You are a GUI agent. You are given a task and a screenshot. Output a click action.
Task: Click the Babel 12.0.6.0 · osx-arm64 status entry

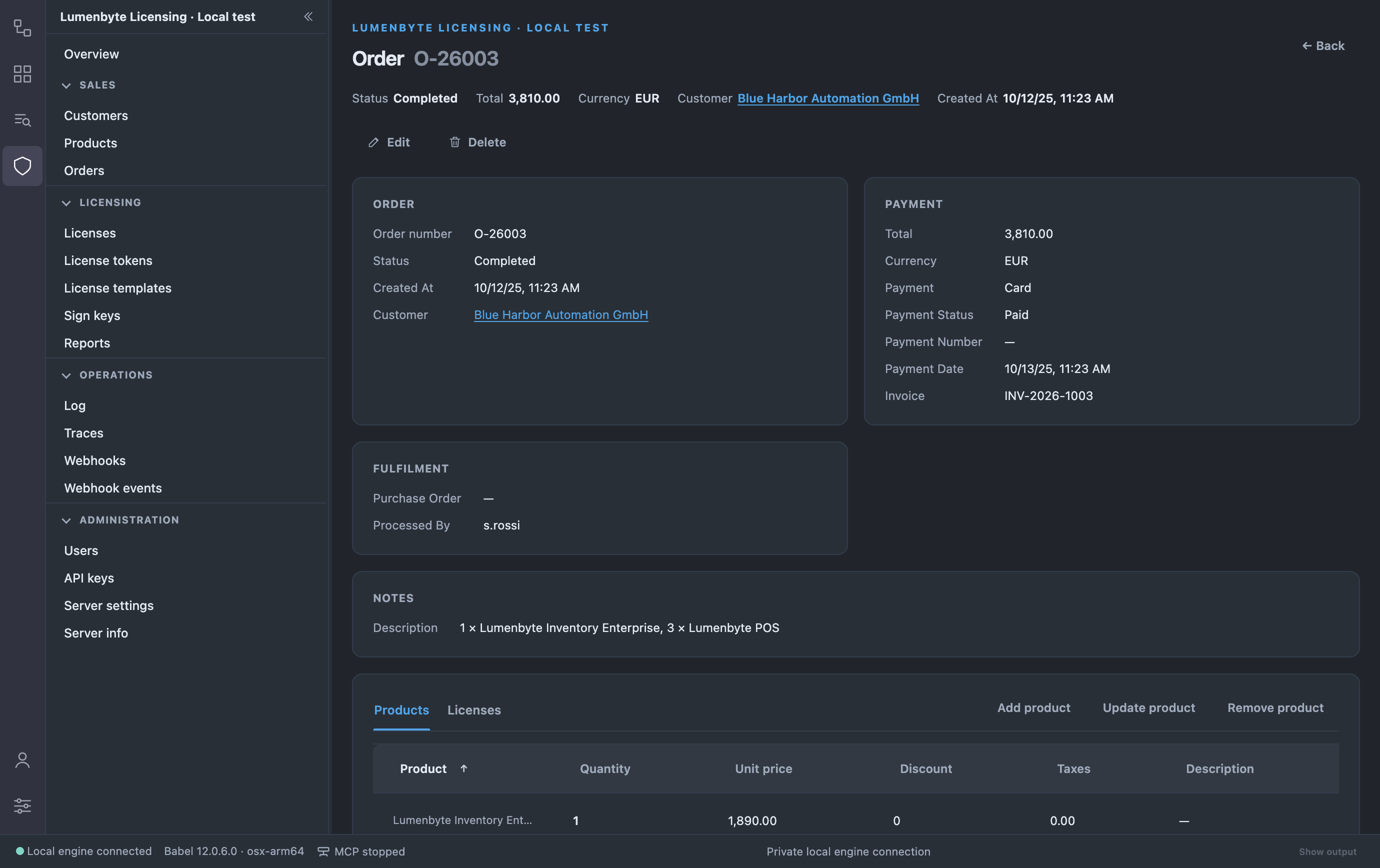(234, 851)
